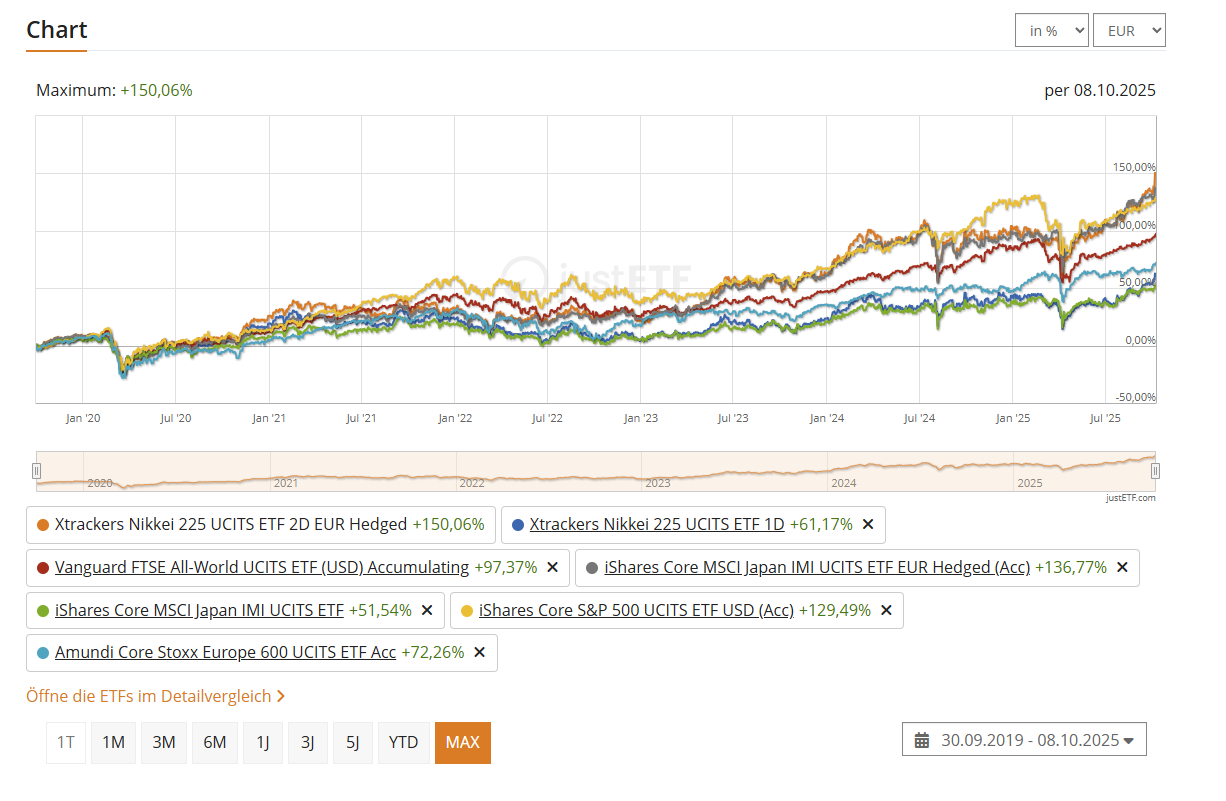Click the right handle of range navigator
The height and width of the screenshot is (801, 1226).
[x=1155, y=471]
